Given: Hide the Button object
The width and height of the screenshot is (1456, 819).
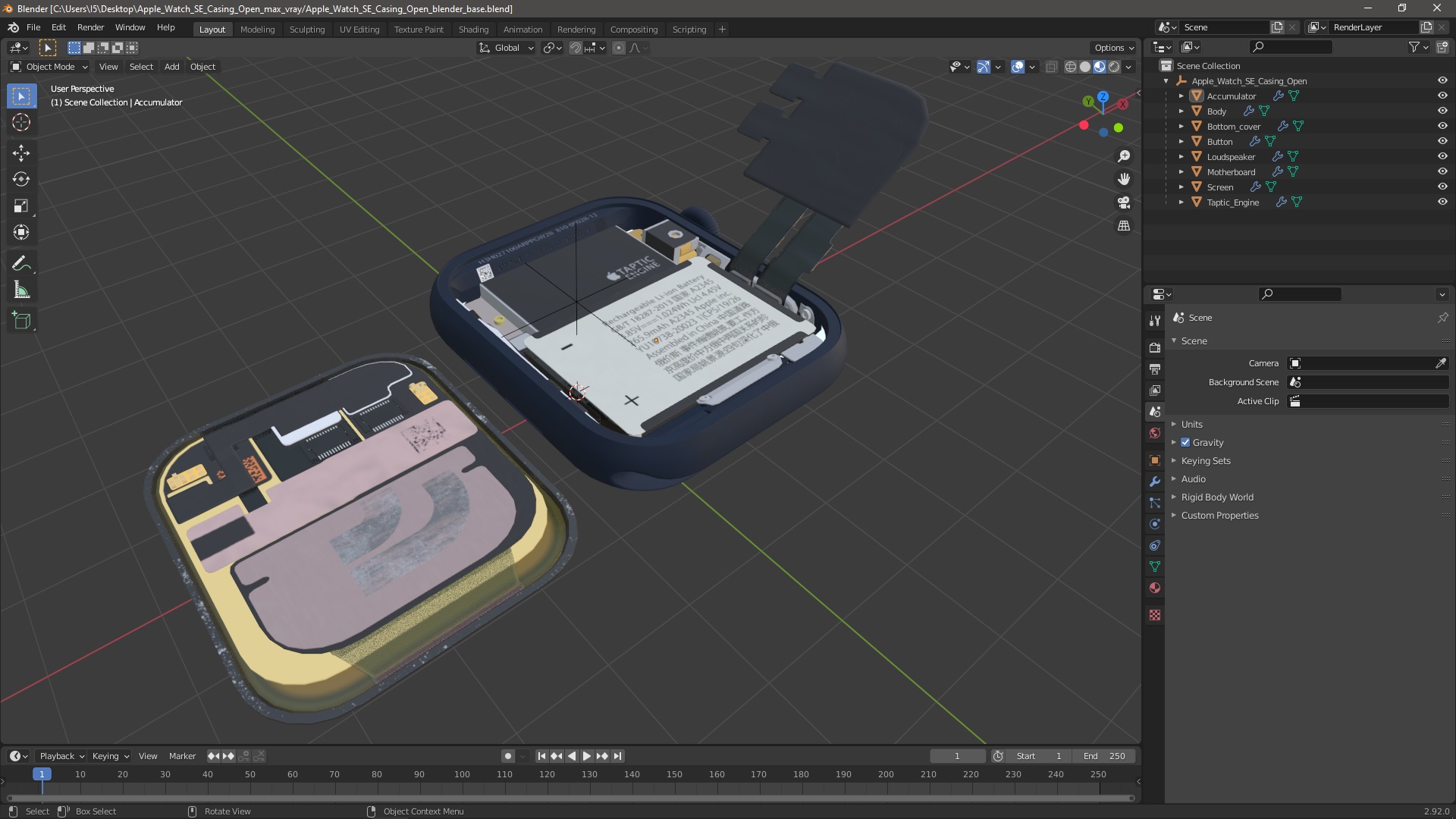Looking at the screenshot, I should click(1442, 142).
